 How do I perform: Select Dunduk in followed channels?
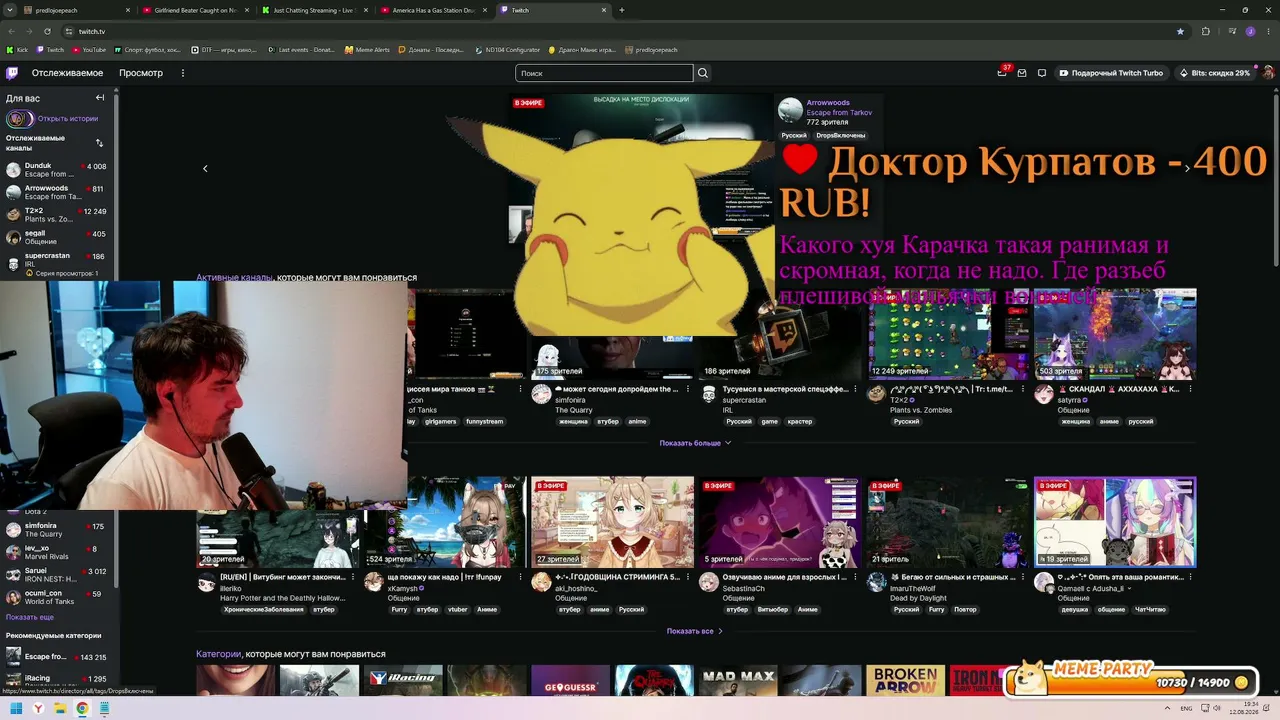[x=58, y=170]
